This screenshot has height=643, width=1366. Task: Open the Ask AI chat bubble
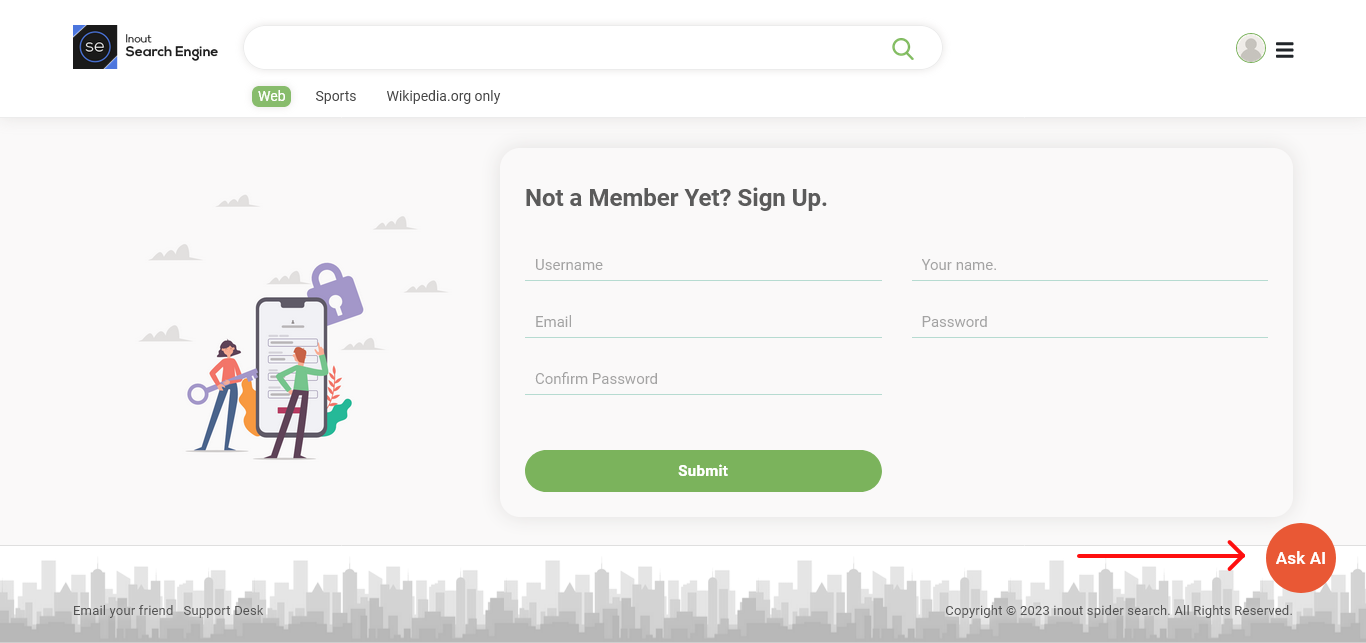click(1300, 558)
